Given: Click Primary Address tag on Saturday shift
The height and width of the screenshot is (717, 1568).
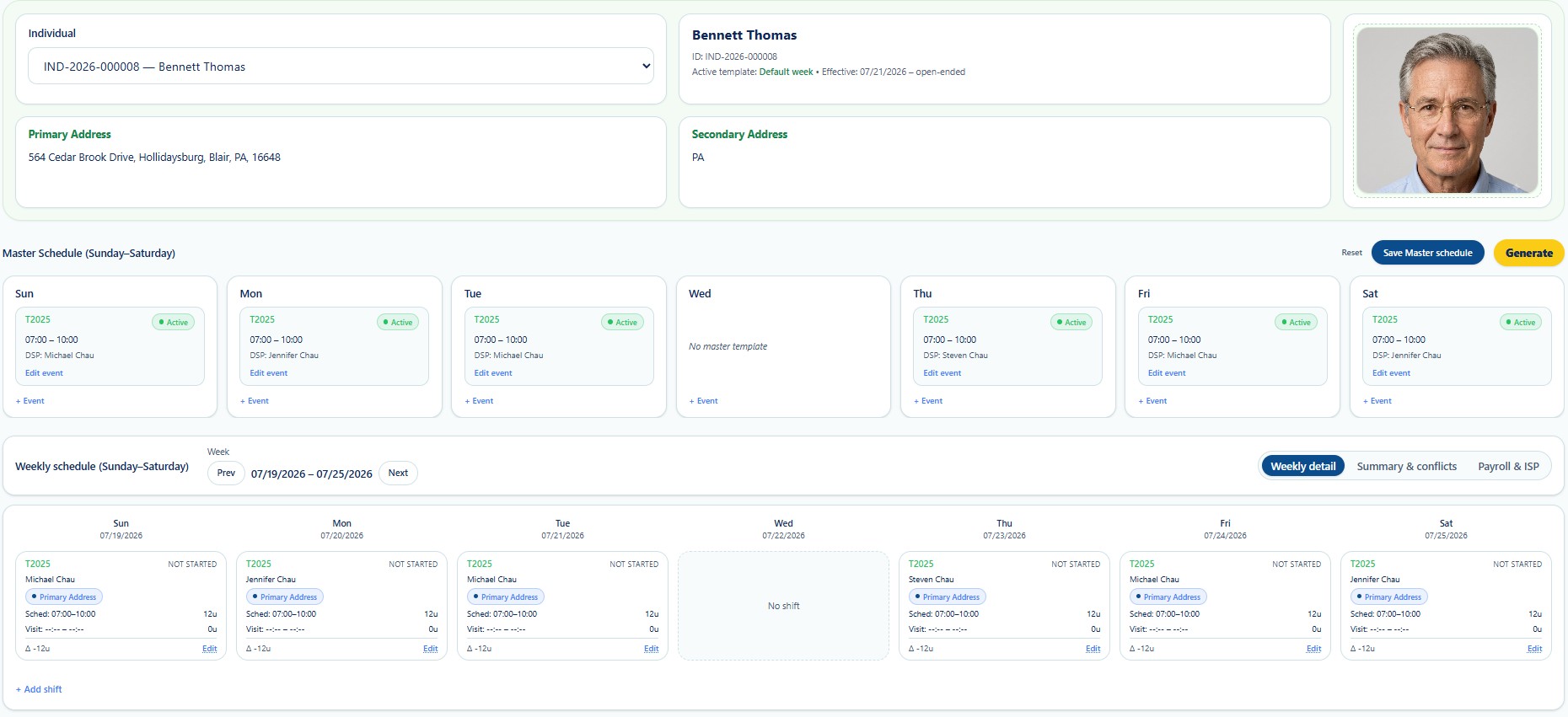Looking at the screenshot, I should (x=1389, y=597).
